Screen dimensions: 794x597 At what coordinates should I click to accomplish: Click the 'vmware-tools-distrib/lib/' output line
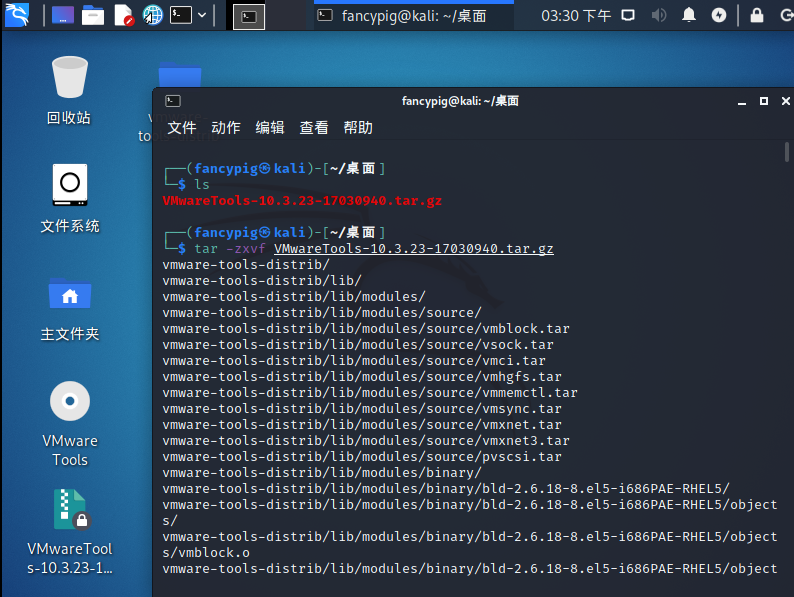point(262,281)
